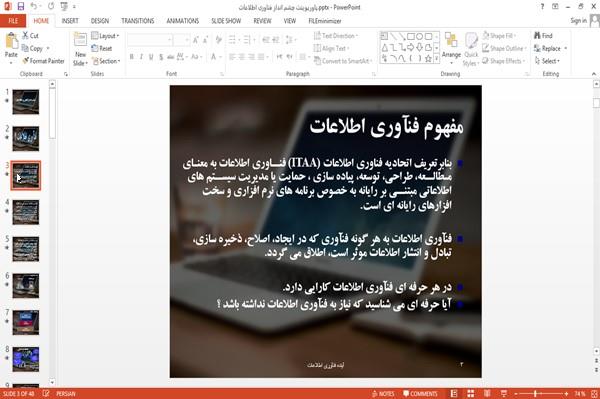Open the Layout dropdown

coord(105,36)
